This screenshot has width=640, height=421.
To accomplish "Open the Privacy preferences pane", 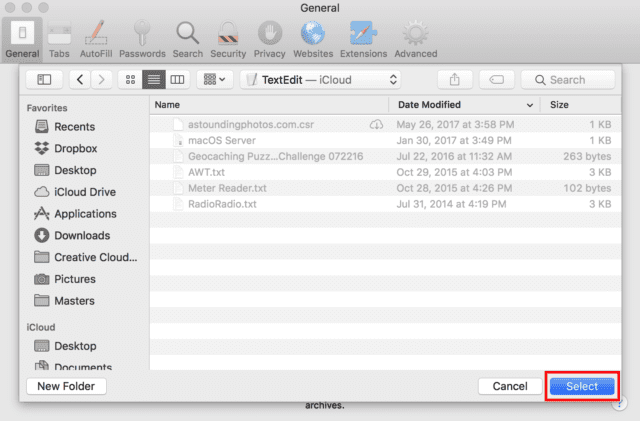I will point(269,38).
